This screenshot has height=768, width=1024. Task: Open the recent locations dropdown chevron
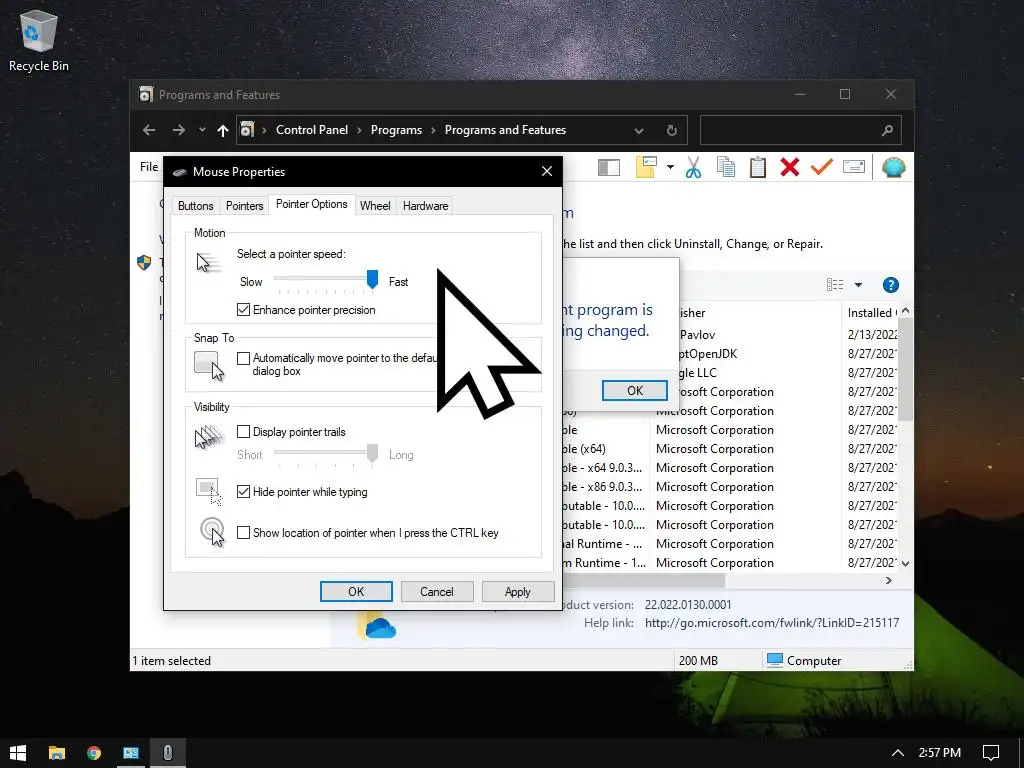coord(202,130)
